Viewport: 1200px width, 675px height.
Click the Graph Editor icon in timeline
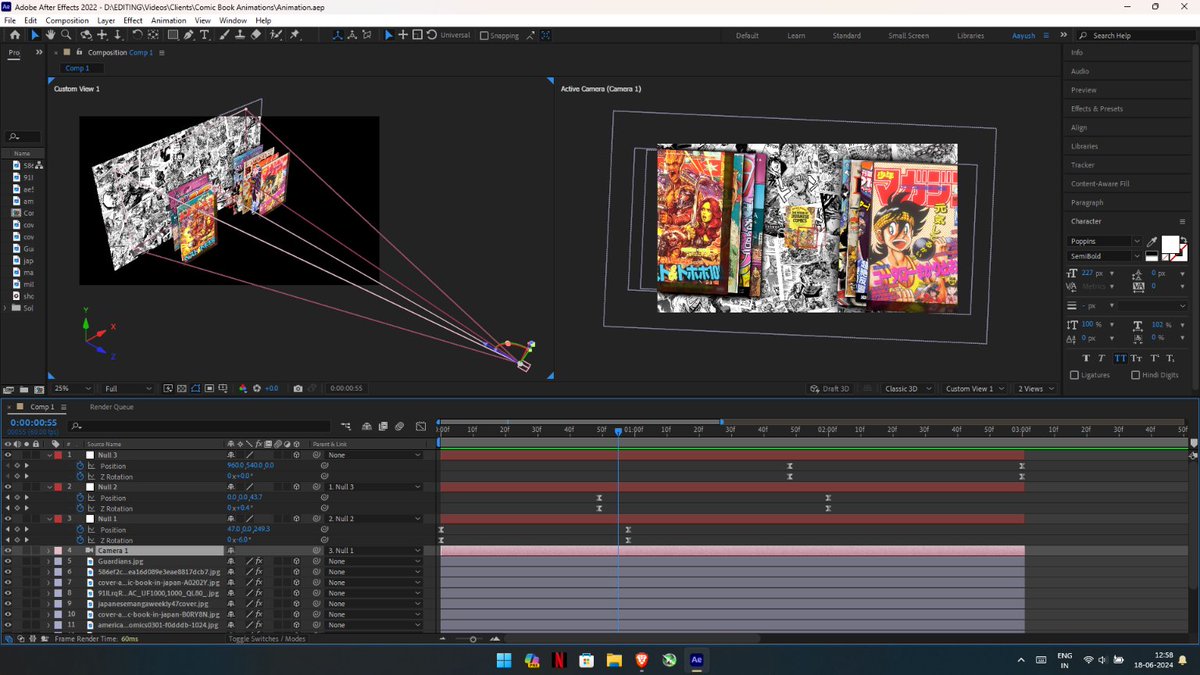[x=420, y=426]
